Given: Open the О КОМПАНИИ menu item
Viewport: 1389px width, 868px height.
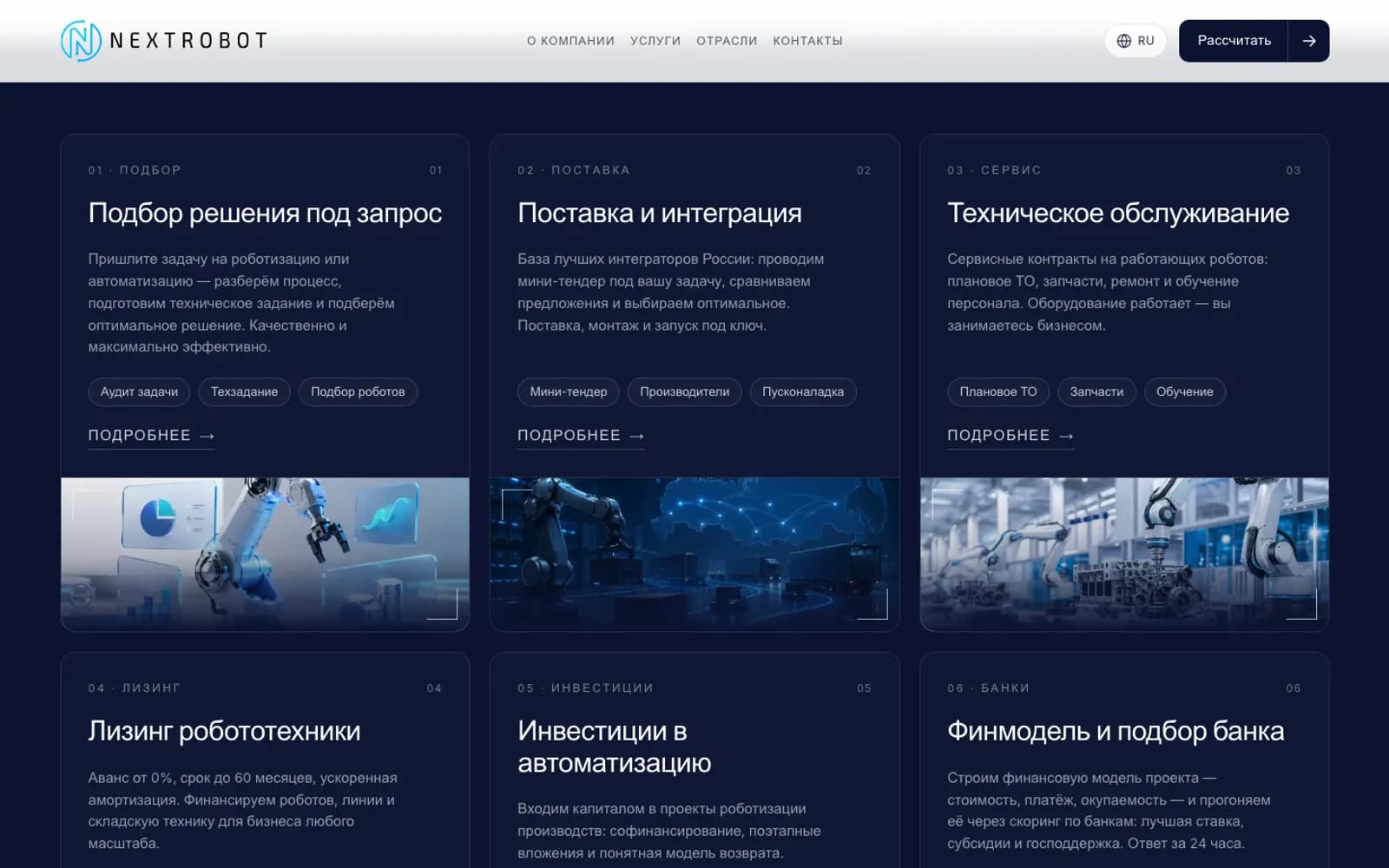Looking at the screenshot, I should click(x=570, y=41).
